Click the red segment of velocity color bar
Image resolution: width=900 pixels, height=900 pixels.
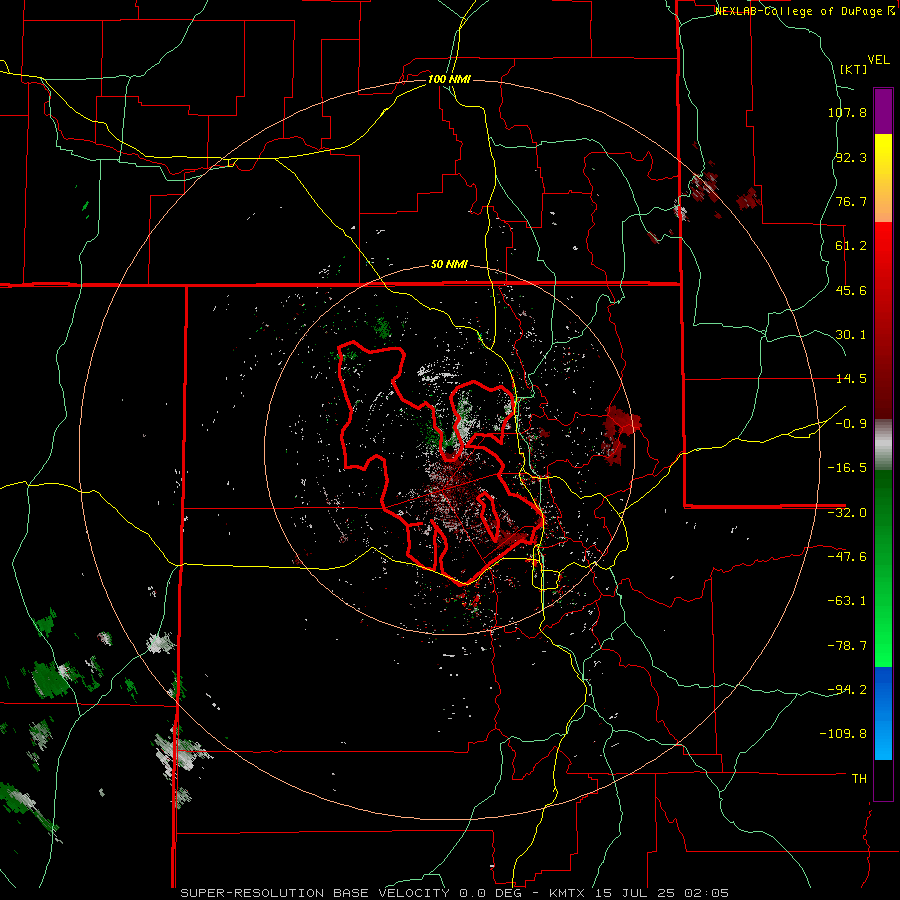pyautogui.click(x=883, y=320)
